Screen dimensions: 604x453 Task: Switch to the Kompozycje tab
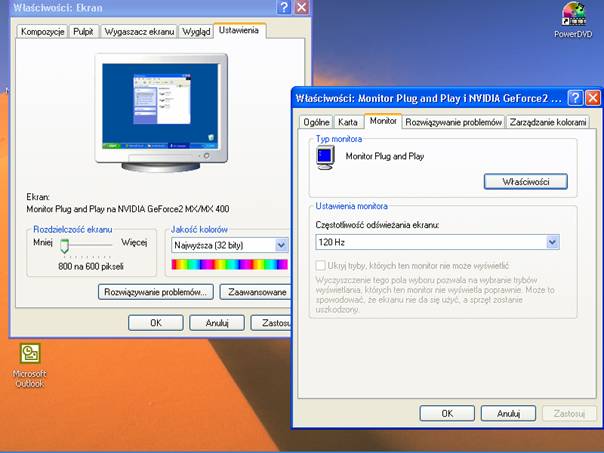(42, 32)
